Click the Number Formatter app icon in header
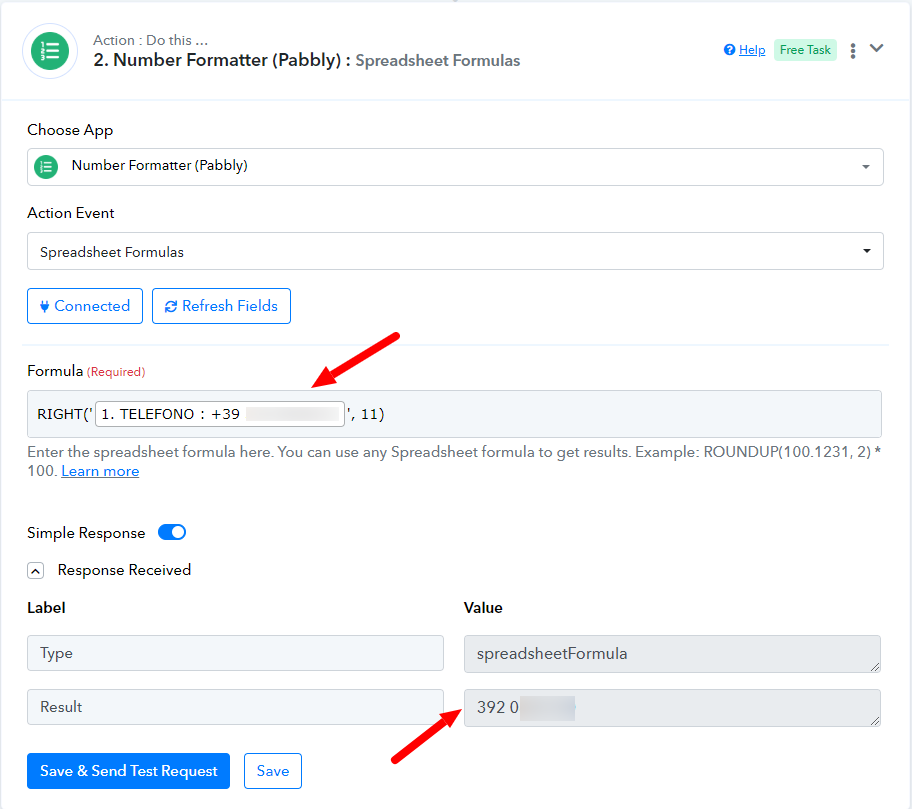Screen dimensions: 912x809 click(x=50, y=51)
